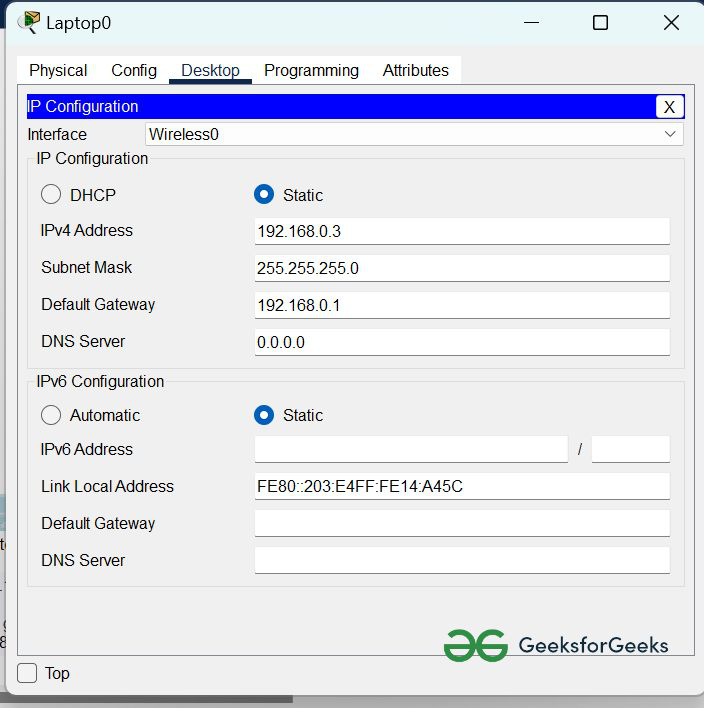704x708 pixels.
Task: Click the IPv4 Address field
Action: click(x=461, y=231)
